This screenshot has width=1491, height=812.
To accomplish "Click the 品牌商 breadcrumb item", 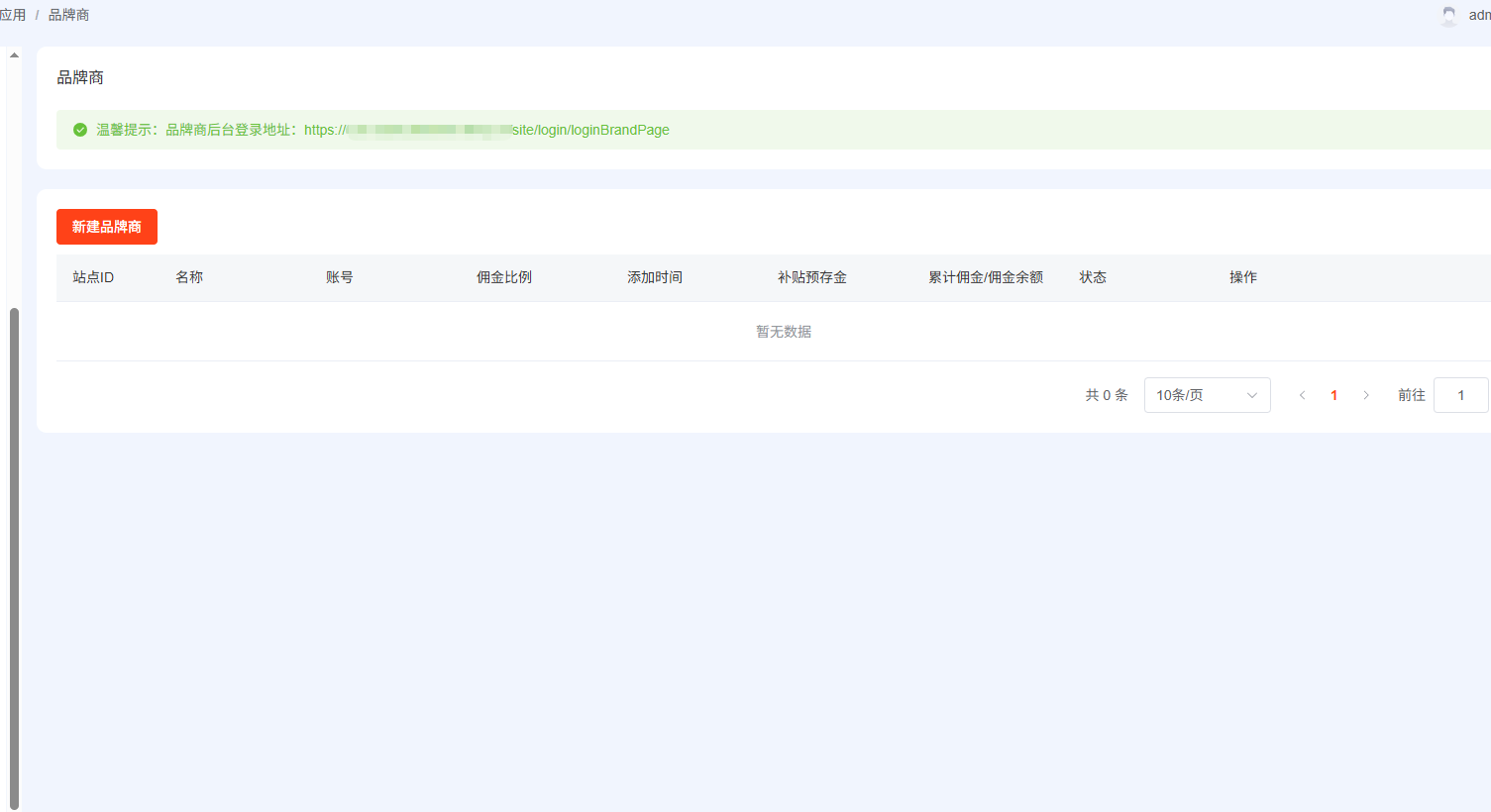I will tap(68, 15).
